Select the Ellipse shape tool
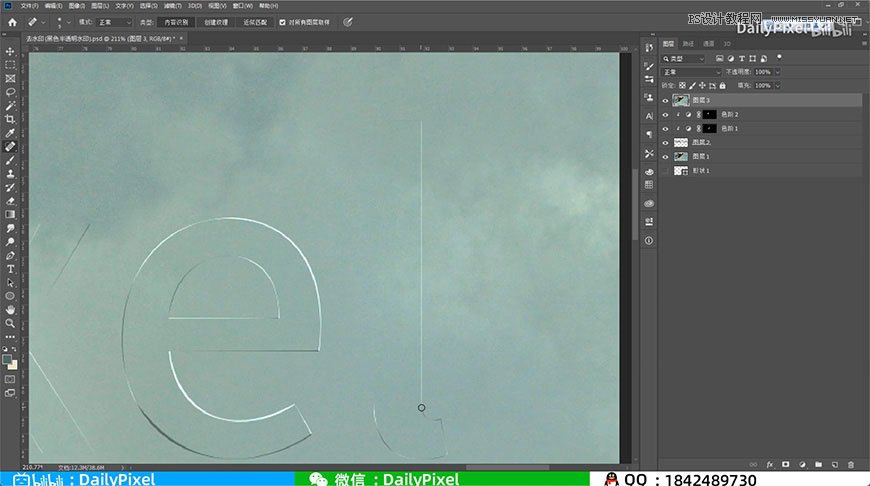The width and height of the screenshot is (870, 486). coord(10,296)
